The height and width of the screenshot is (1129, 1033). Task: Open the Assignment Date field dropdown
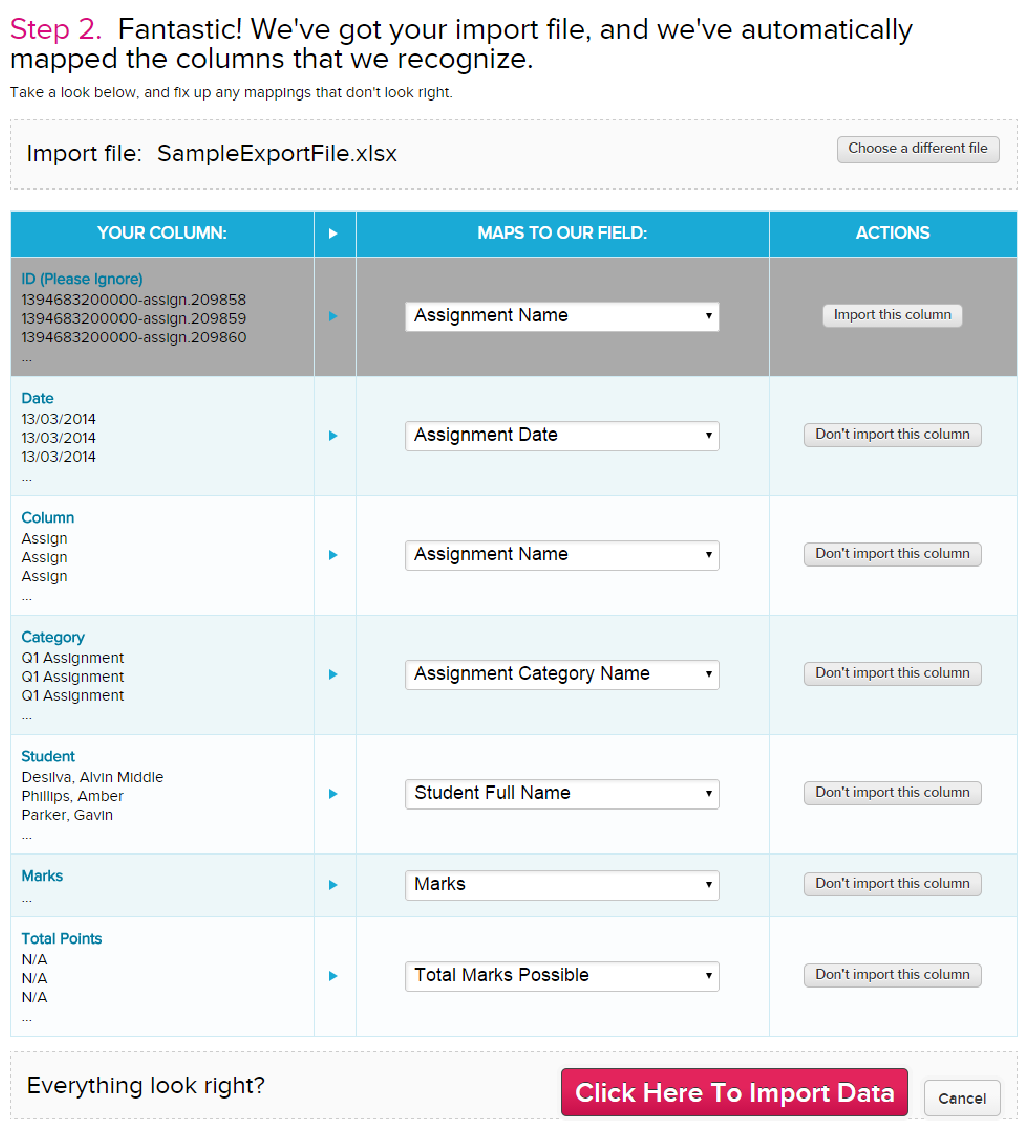(x=562, y=436)
